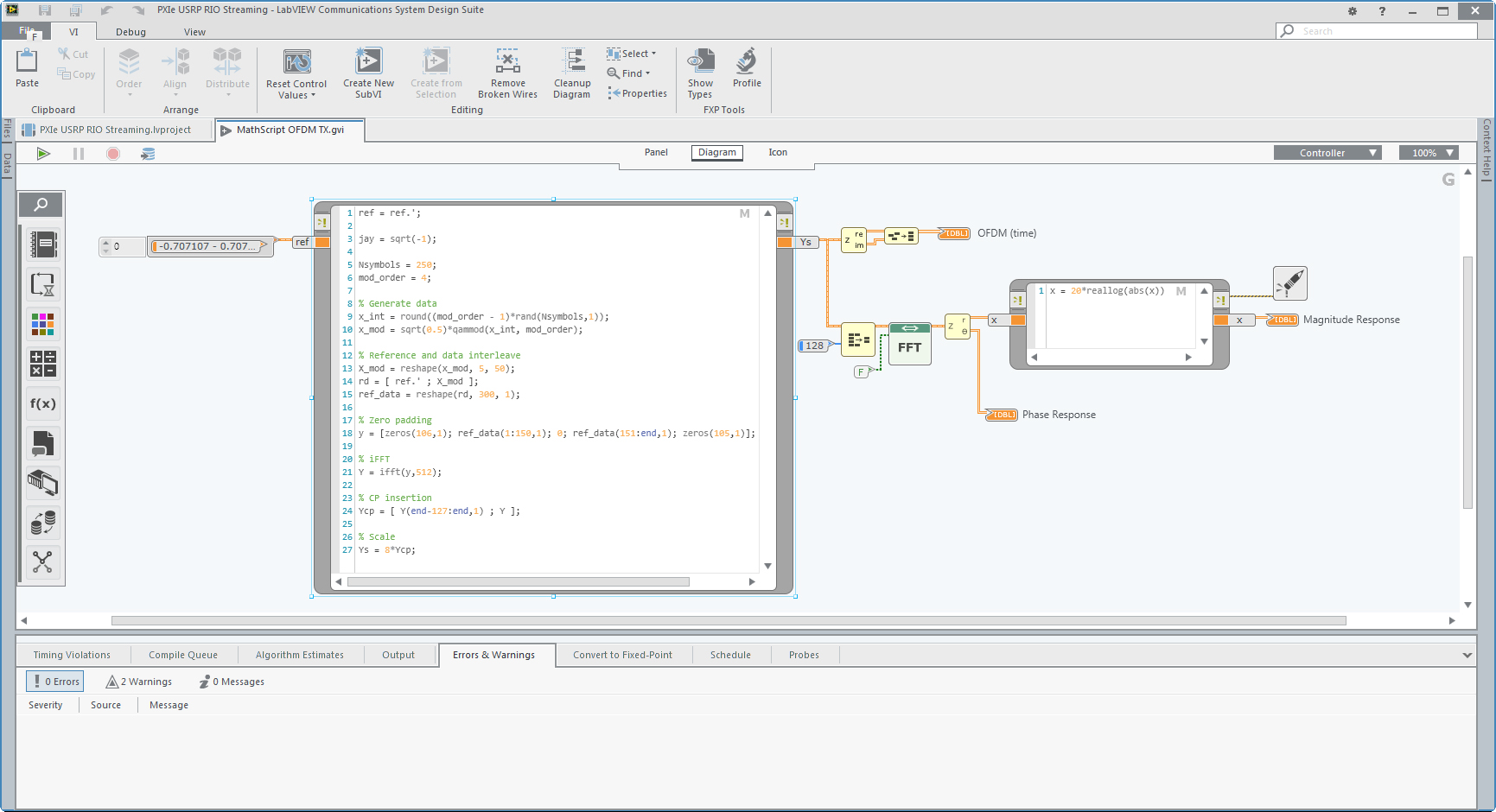Click the blue stacked-layers toolbar icon
Viewport: 1496px width, 812px height.
[x=148, y=154]
